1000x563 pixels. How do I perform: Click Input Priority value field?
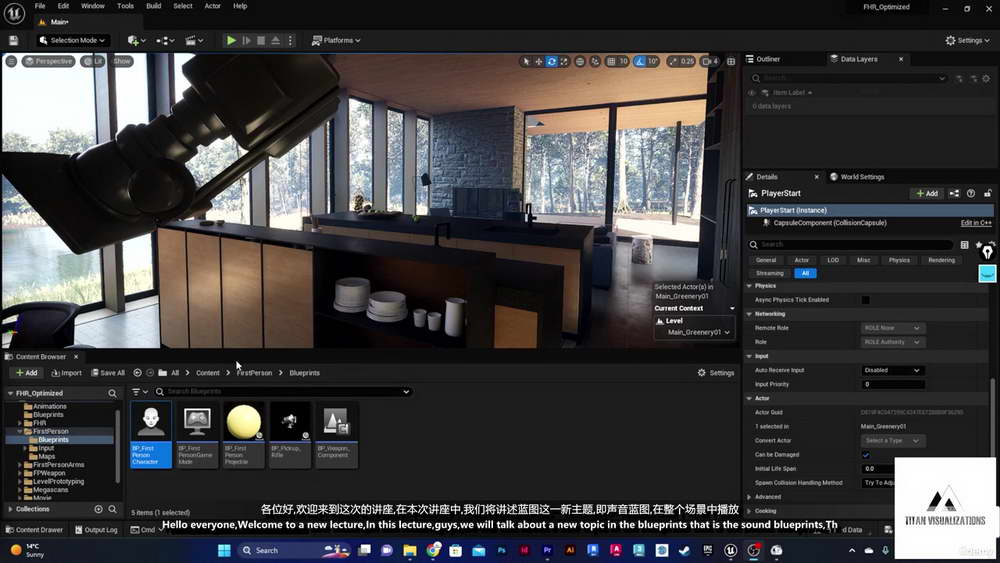click(x=892, y=384)
